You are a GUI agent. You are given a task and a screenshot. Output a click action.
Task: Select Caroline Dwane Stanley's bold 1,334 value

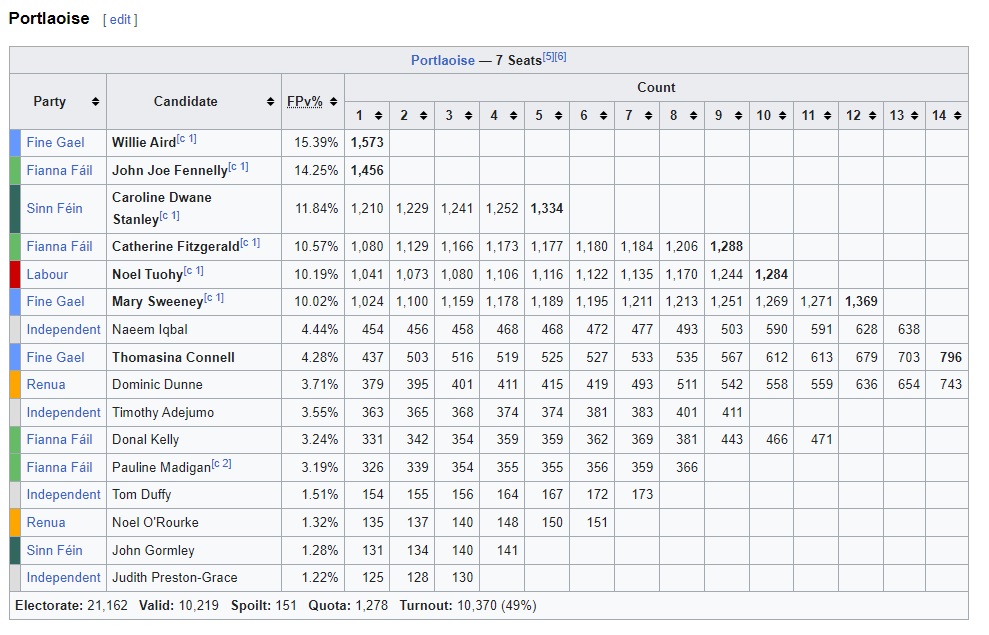(547, 208)
